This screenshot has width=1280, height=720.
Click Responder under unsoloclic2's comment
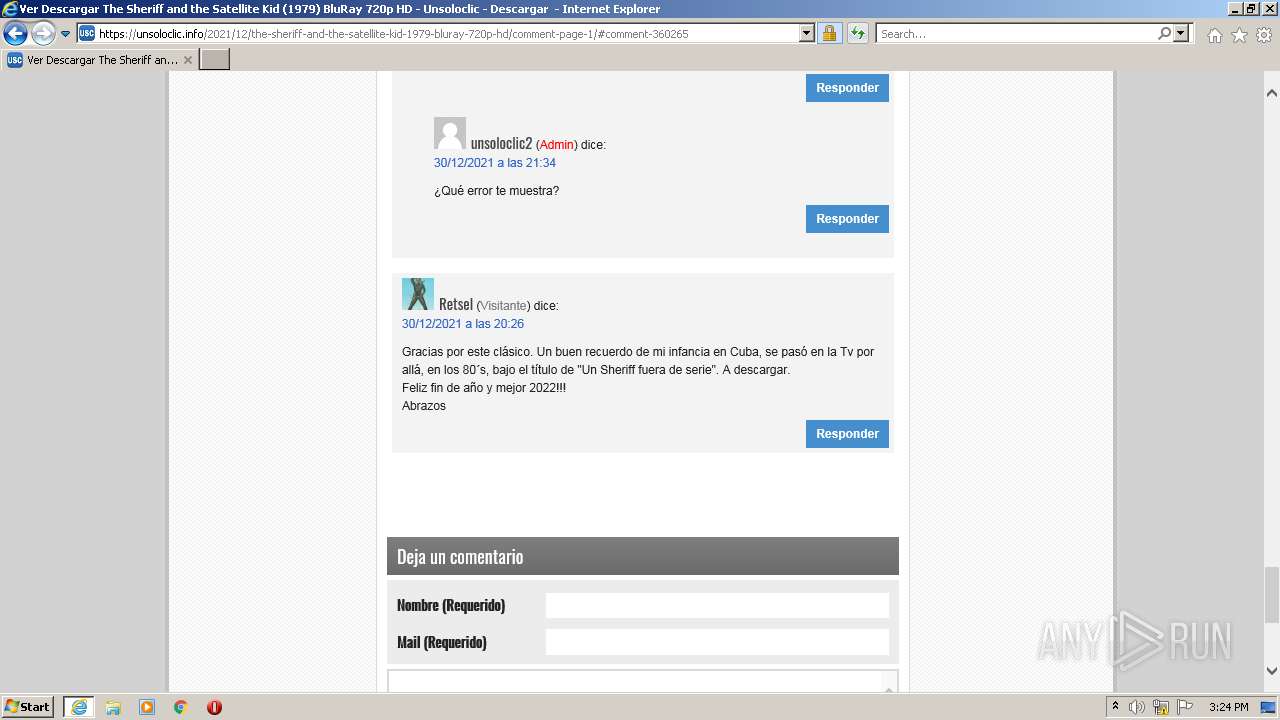click(x=847, y=219)
